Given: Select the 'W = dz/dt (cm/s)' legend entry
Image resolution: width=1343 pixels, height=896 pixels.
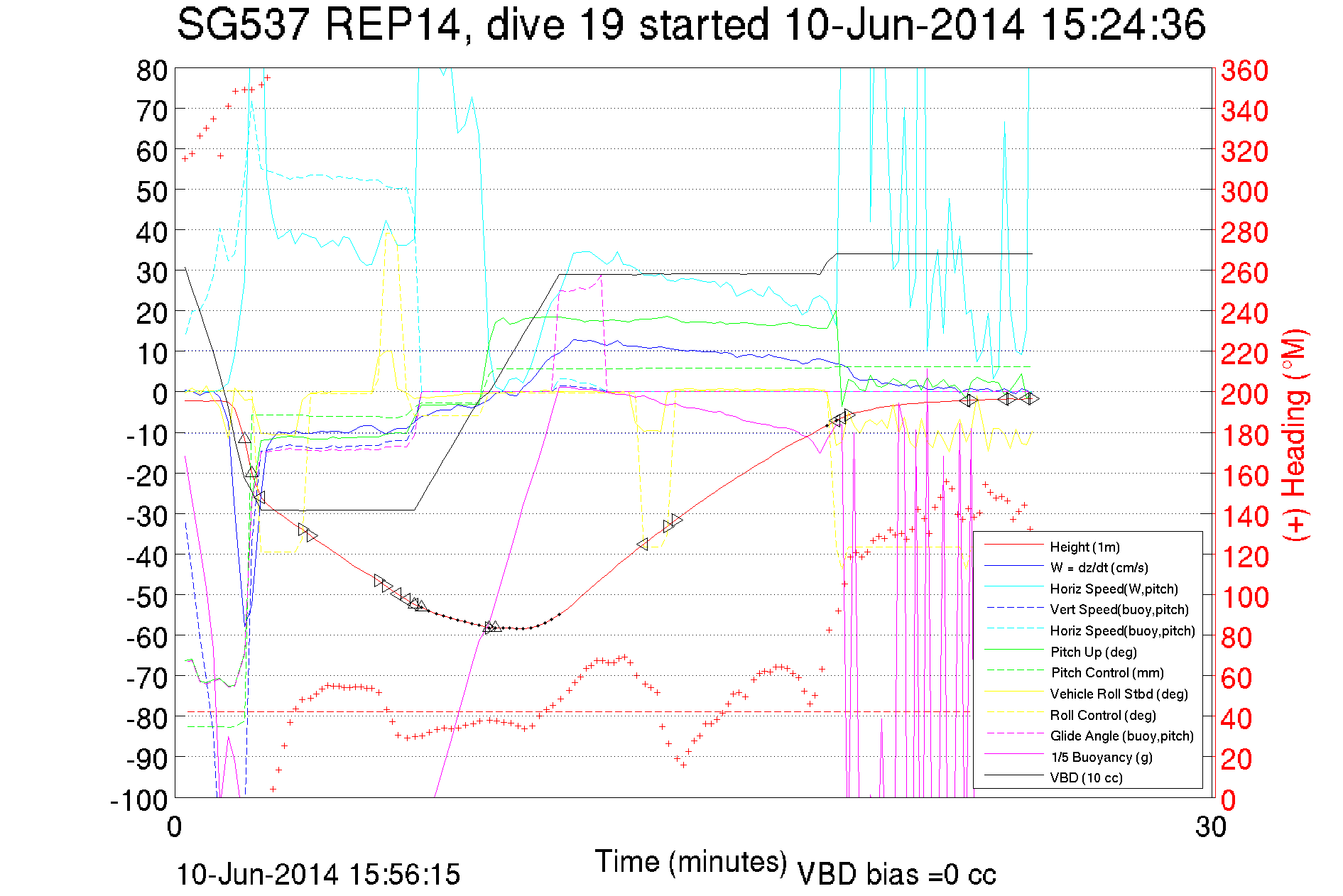Looking at the screenshot, I should point(1099,567).
